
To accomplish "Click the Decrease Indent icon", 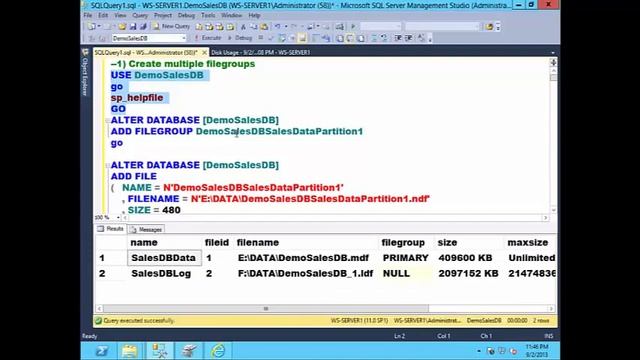I will click(x=398, y=38).
